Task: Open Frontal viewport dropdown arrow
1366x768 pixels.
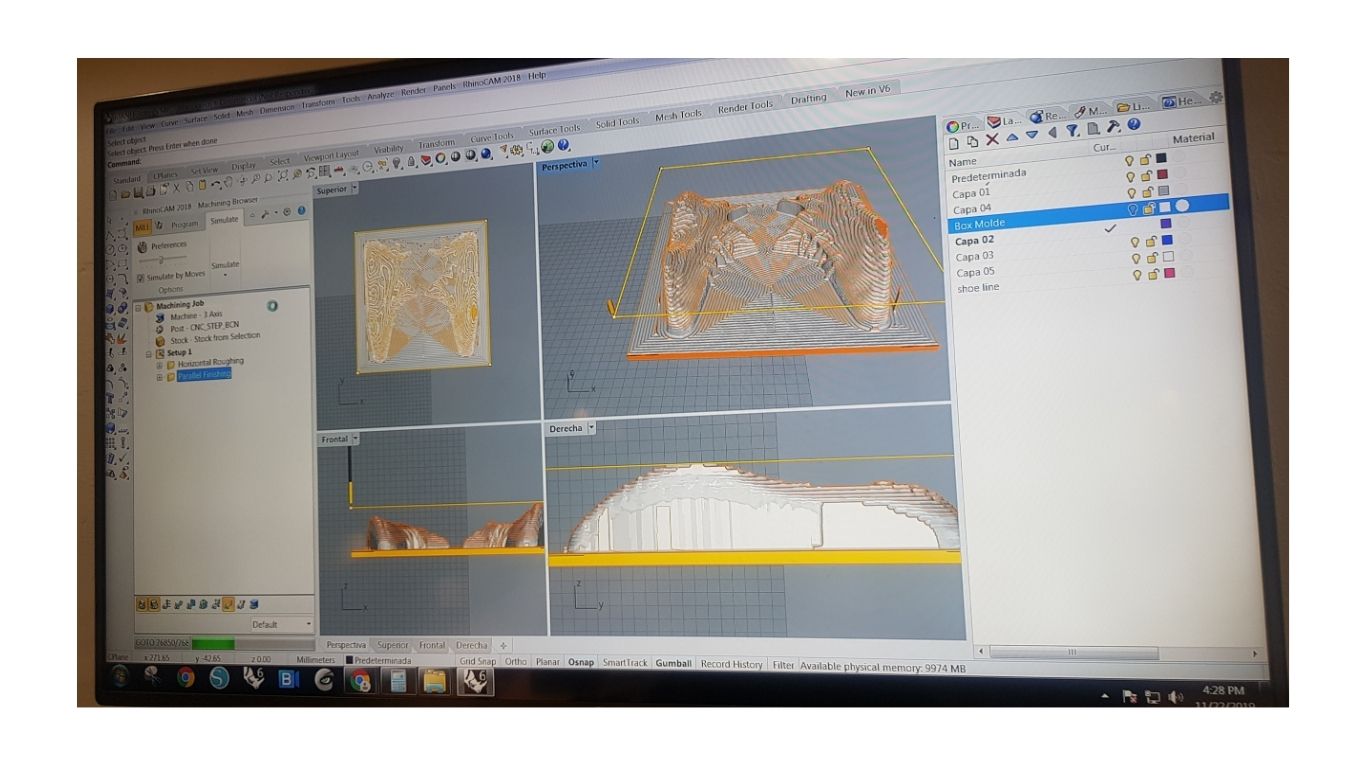Action: pyautogui.click(x=356, y=438)
